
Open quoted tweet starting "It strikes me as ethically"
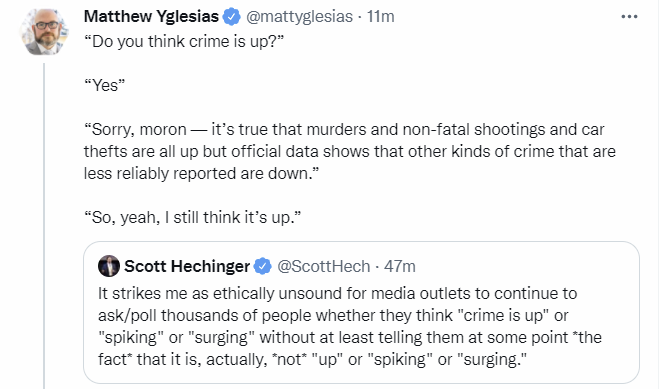[x=361, y=312]
